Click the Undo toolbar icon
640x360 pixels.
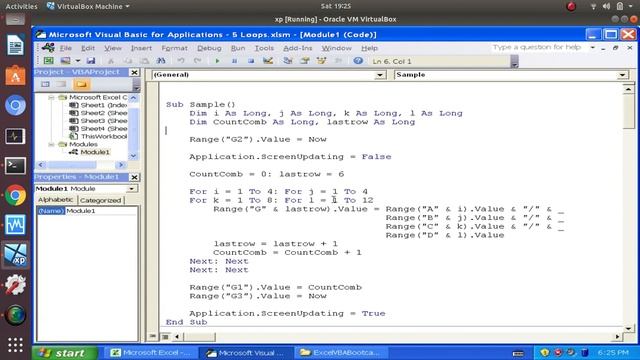pos(181,61)
